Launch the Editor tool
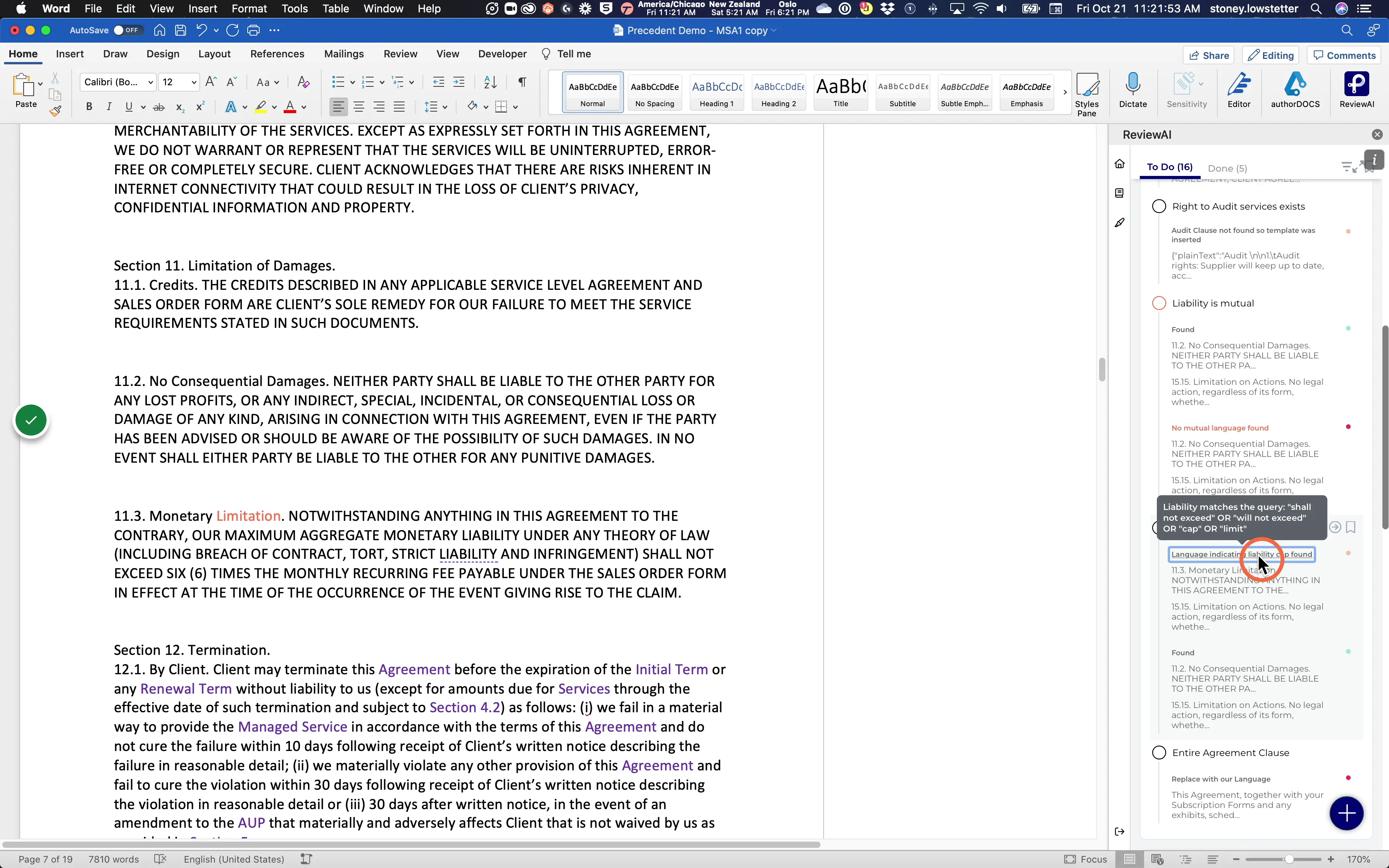1389x868 pixels. tap(1239, 90)
